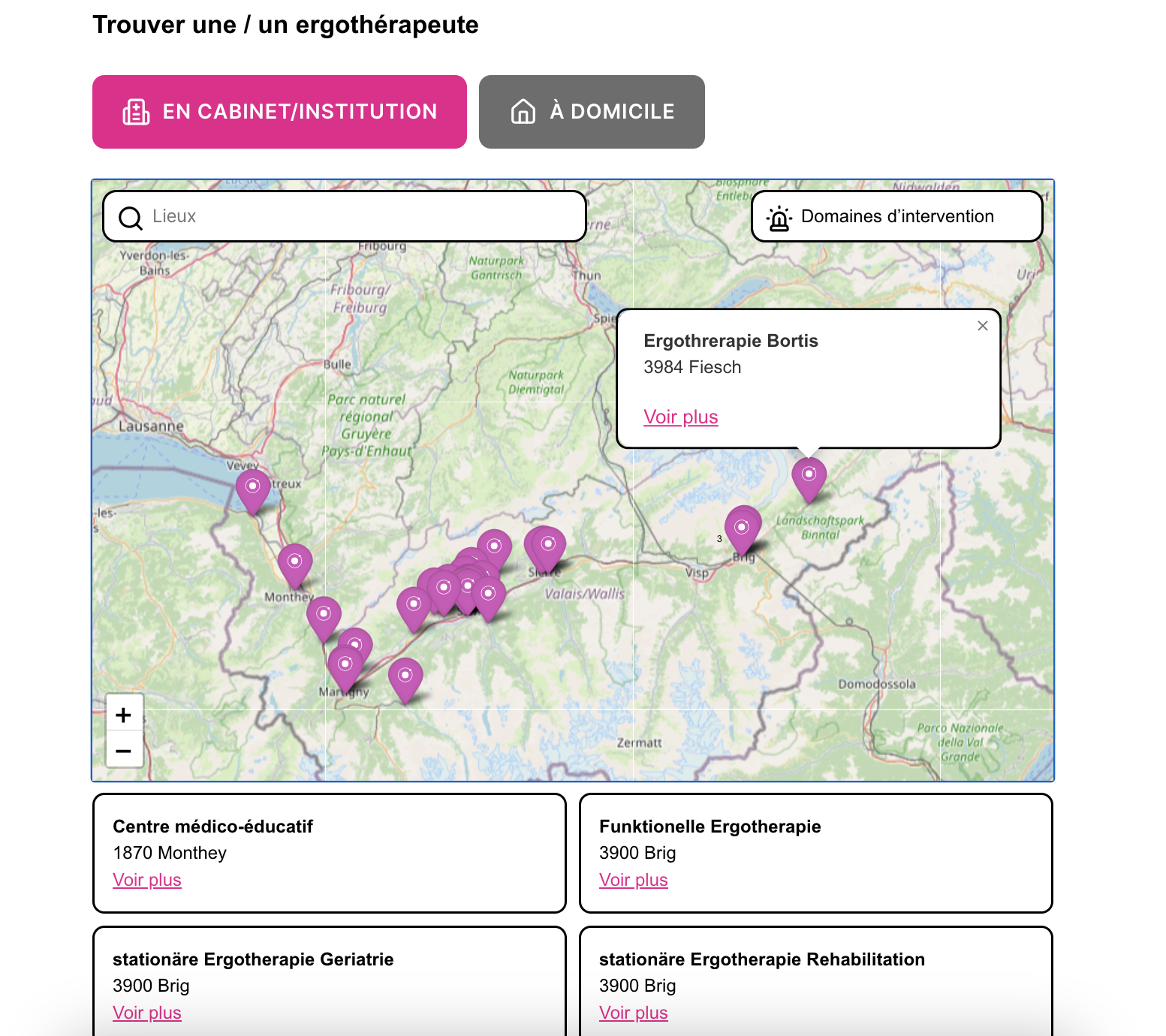Viewport: 1166px width, 1036px height.
Task: Open Voir plus for stationäre Ergotherapie Geriatrie
Action: (x=147, y=1013)
